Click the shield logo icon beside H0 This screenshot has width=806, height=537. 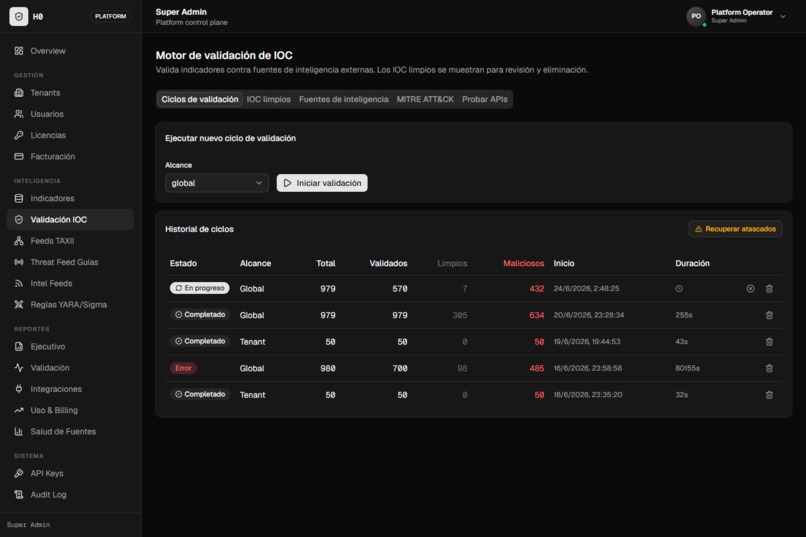19,16
